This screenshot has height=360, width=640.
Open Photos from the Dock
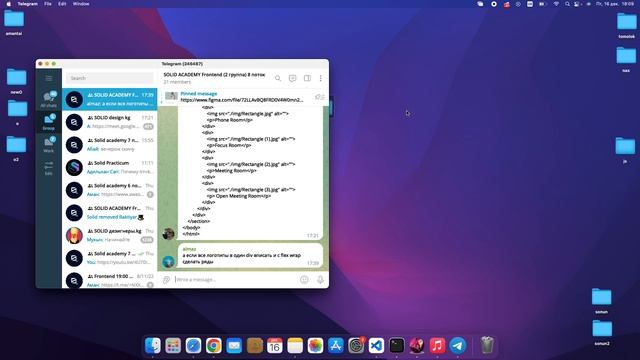(x=315, y=345)
